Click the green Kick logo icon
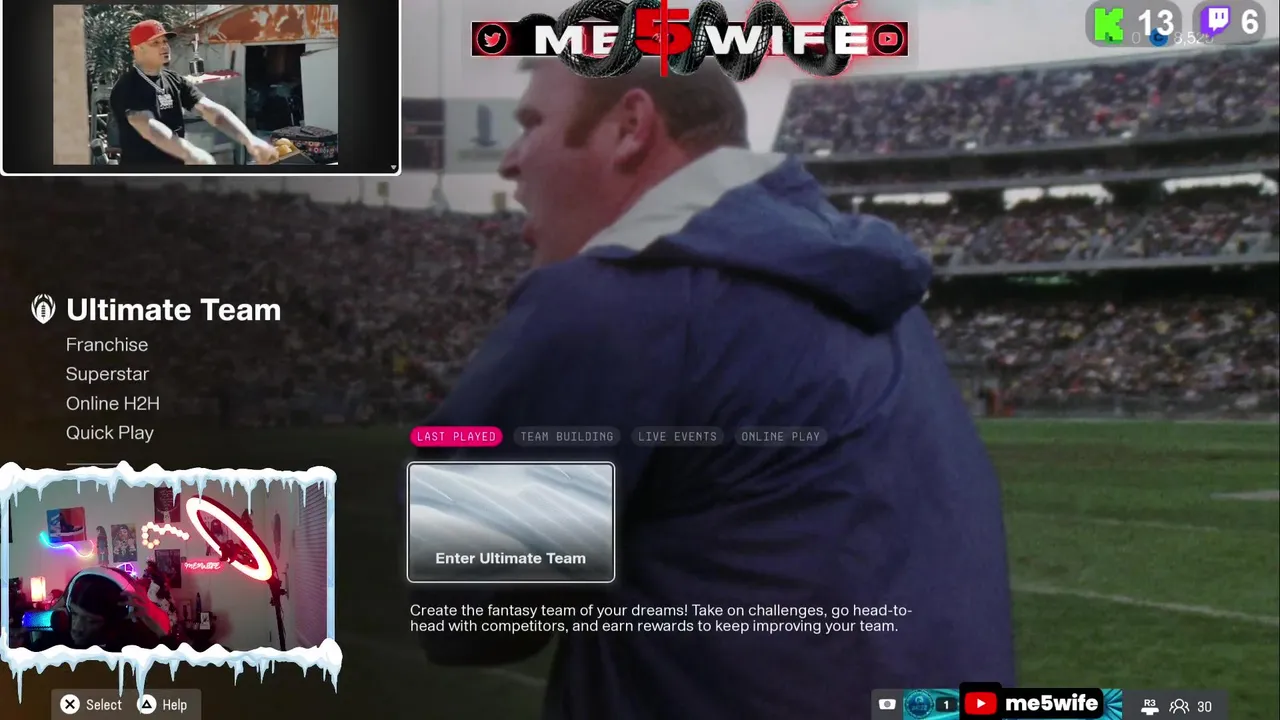The height and width of the screenshot is (720, 1280). pos(1109,24)
